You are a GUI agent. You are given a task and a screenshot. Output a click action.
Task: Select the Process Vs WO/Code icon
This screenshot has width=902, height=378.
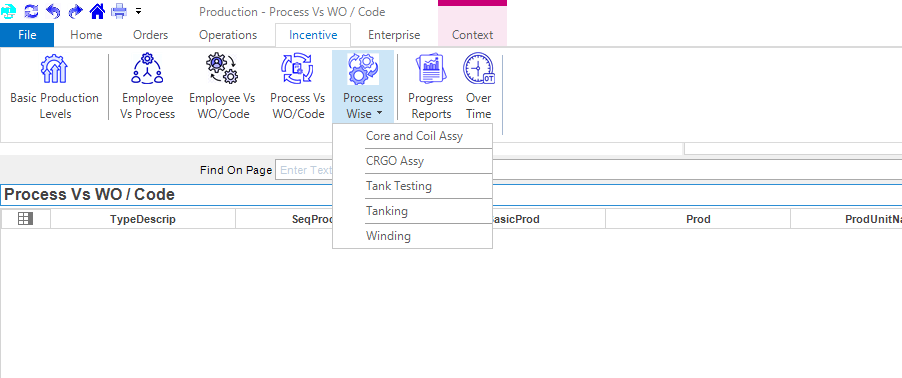pos(297,86)
